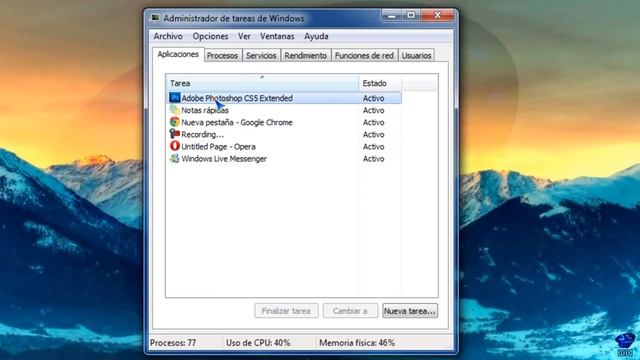Select the Adobe Photoshop CS5 Extended row
640x360 pixels.
click(284, 98)
